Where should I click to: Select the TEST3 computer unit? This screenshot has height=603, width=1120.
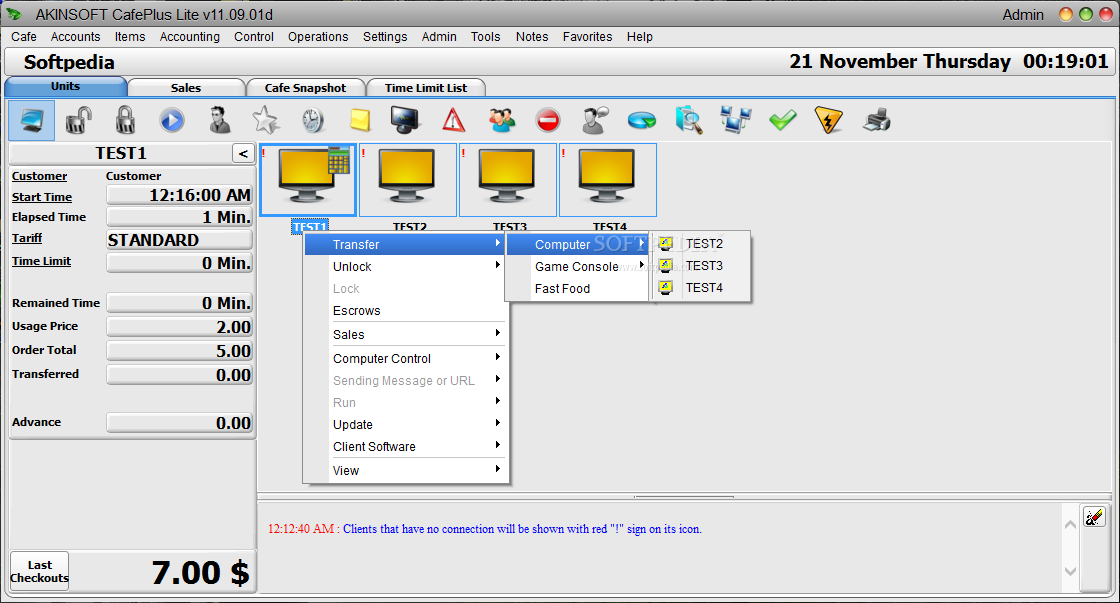pyautogui.click(x=508, y=180)
